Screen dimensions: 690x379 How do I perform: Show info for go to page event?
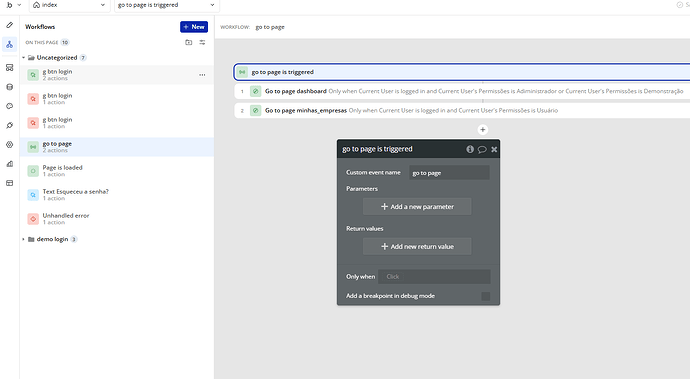pyautogui.click(x=470, y=149)
